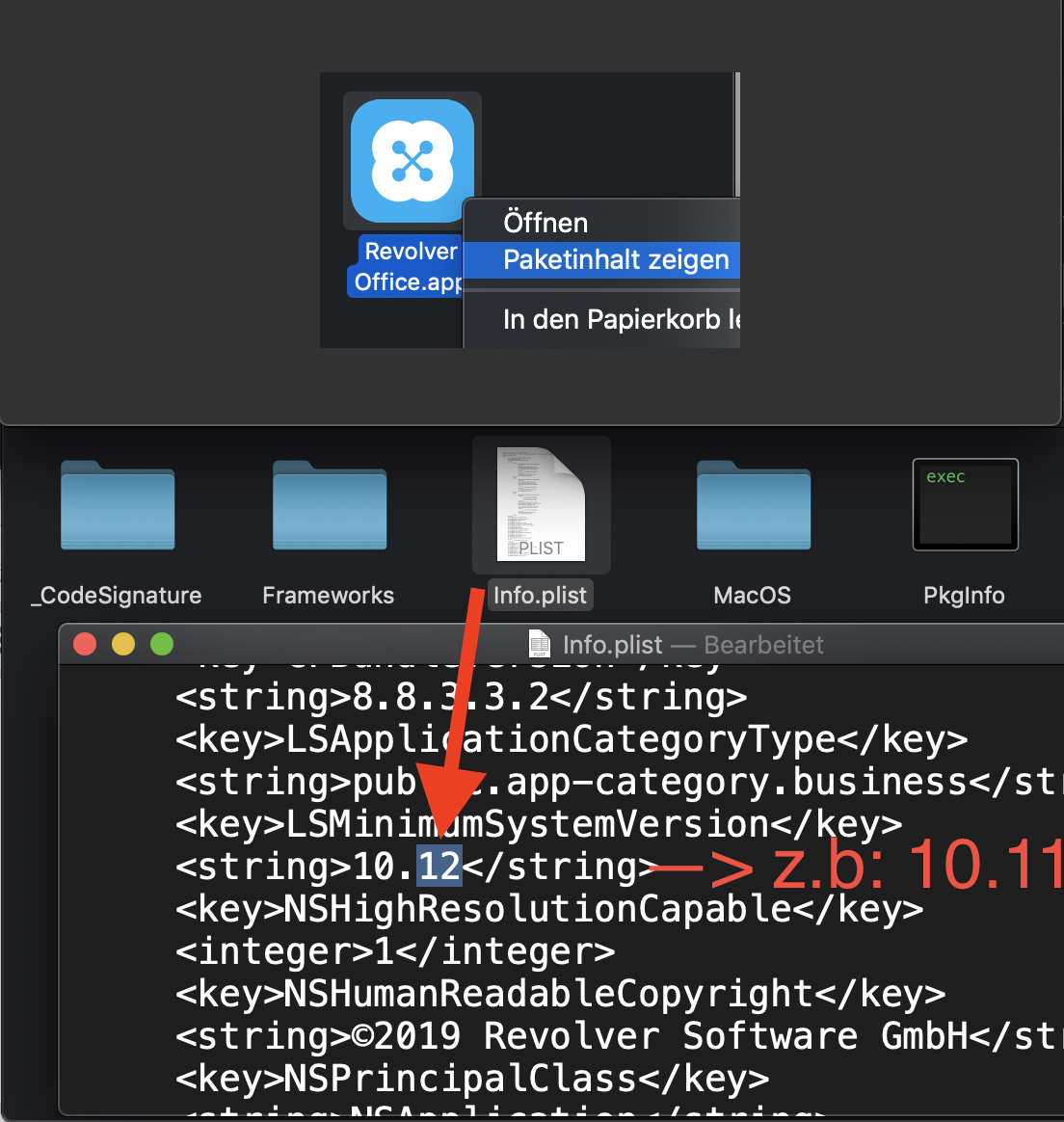
Task: Click the highlighted 12 in version string
Action: click(x=439, y=866)
